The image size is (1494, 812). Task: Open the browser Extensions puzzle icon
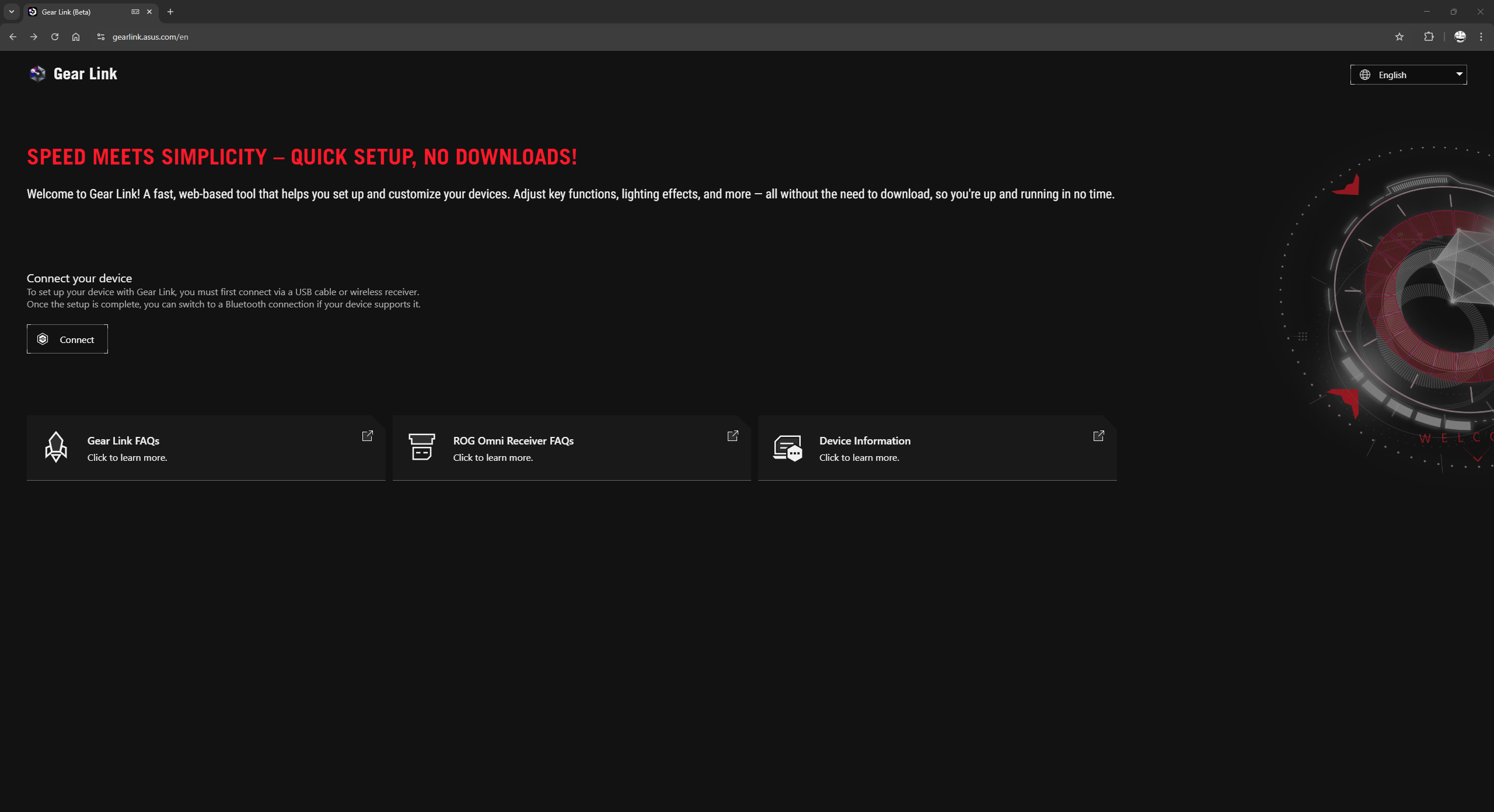pyautogui.click(x=1428, y=37)
